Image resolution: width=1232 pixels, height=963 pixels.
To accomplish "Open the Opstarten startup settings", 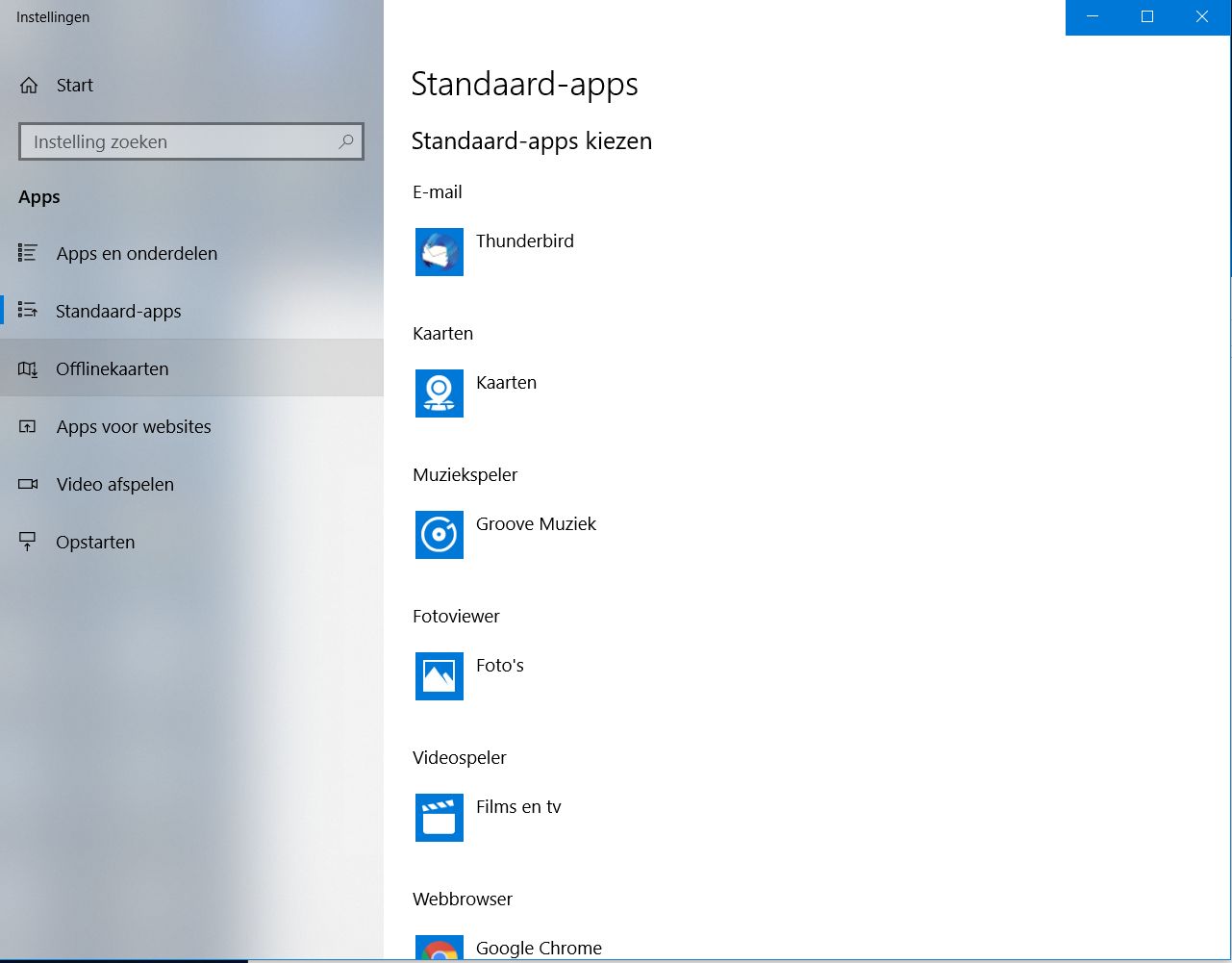I will (95, 543).
